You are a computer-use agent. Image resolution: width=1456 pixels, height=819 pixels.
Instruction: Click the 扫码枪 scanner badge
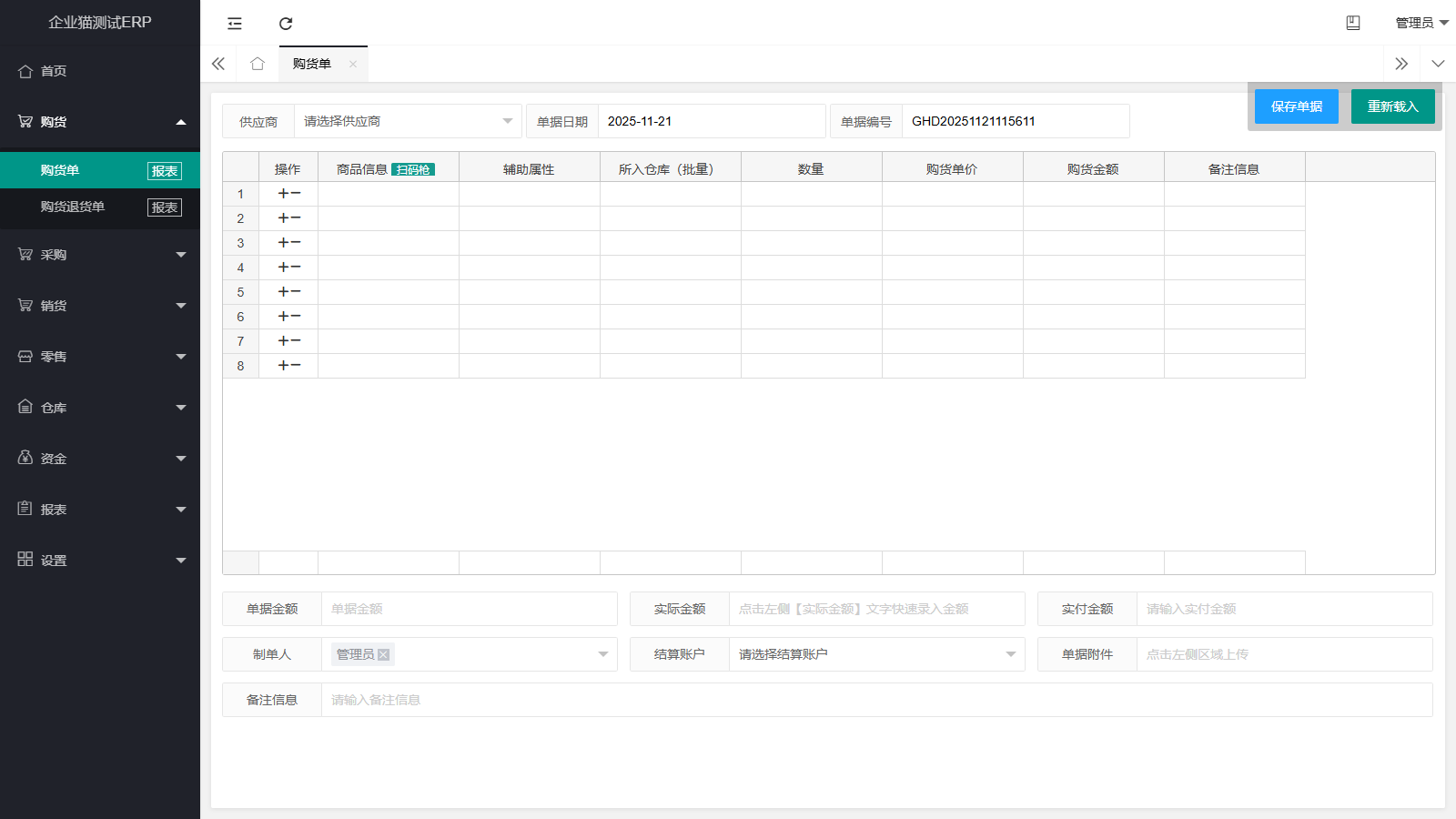coord(413,170)
